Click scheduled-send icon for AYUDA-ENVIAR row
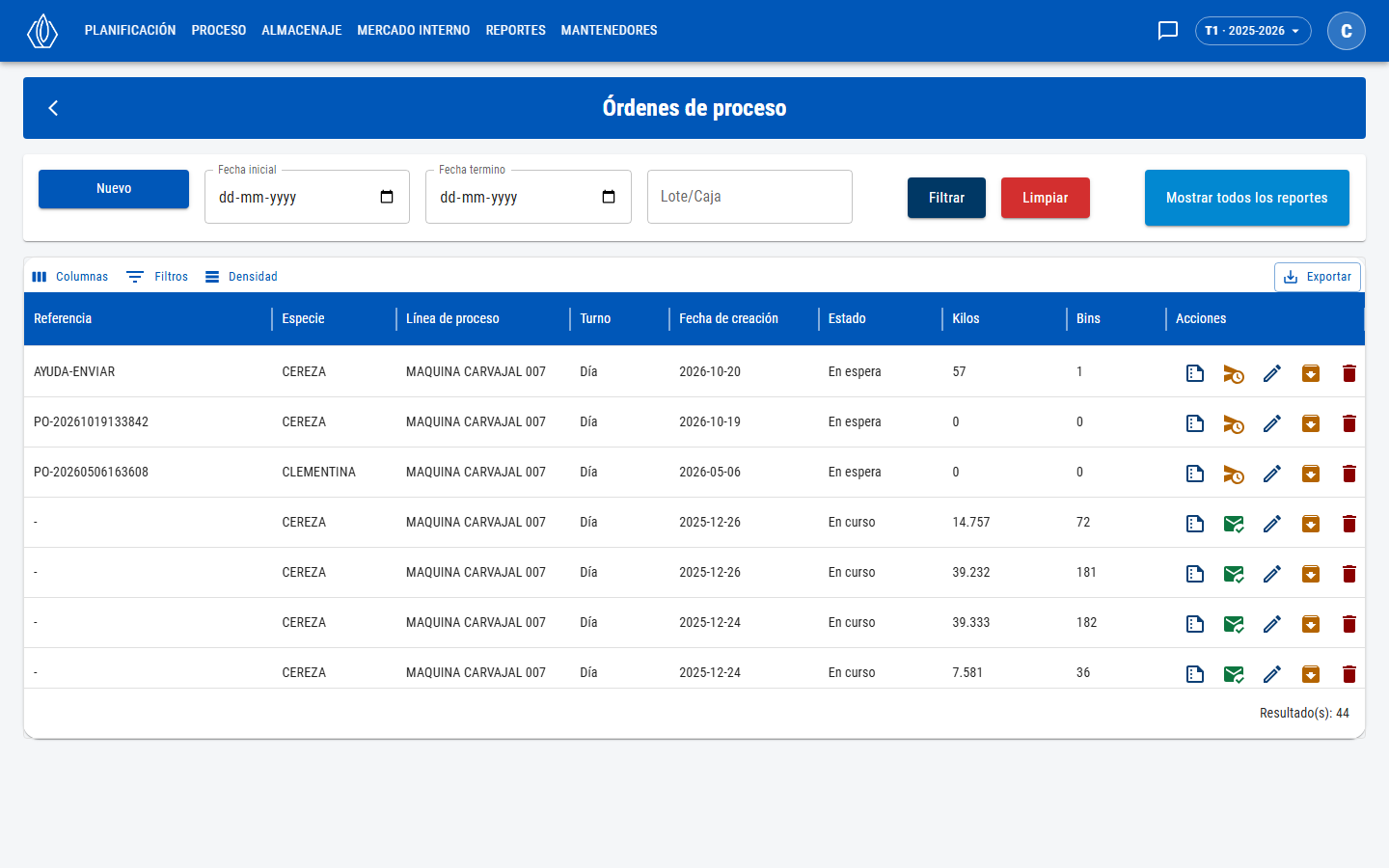1389x868 pixels. coord(1234,373)
